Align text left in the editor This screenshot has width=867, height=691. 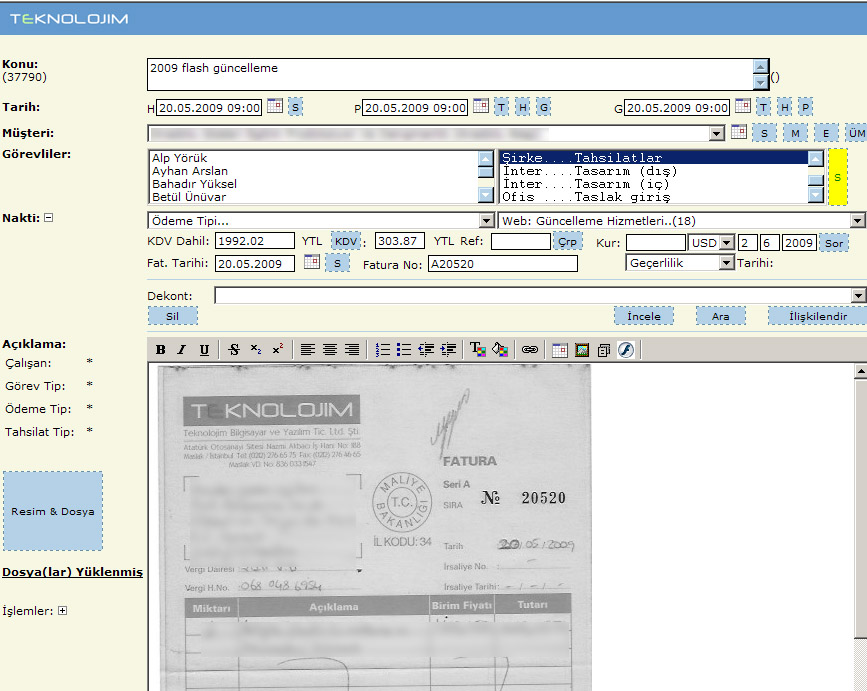click(x=307, y=350)
